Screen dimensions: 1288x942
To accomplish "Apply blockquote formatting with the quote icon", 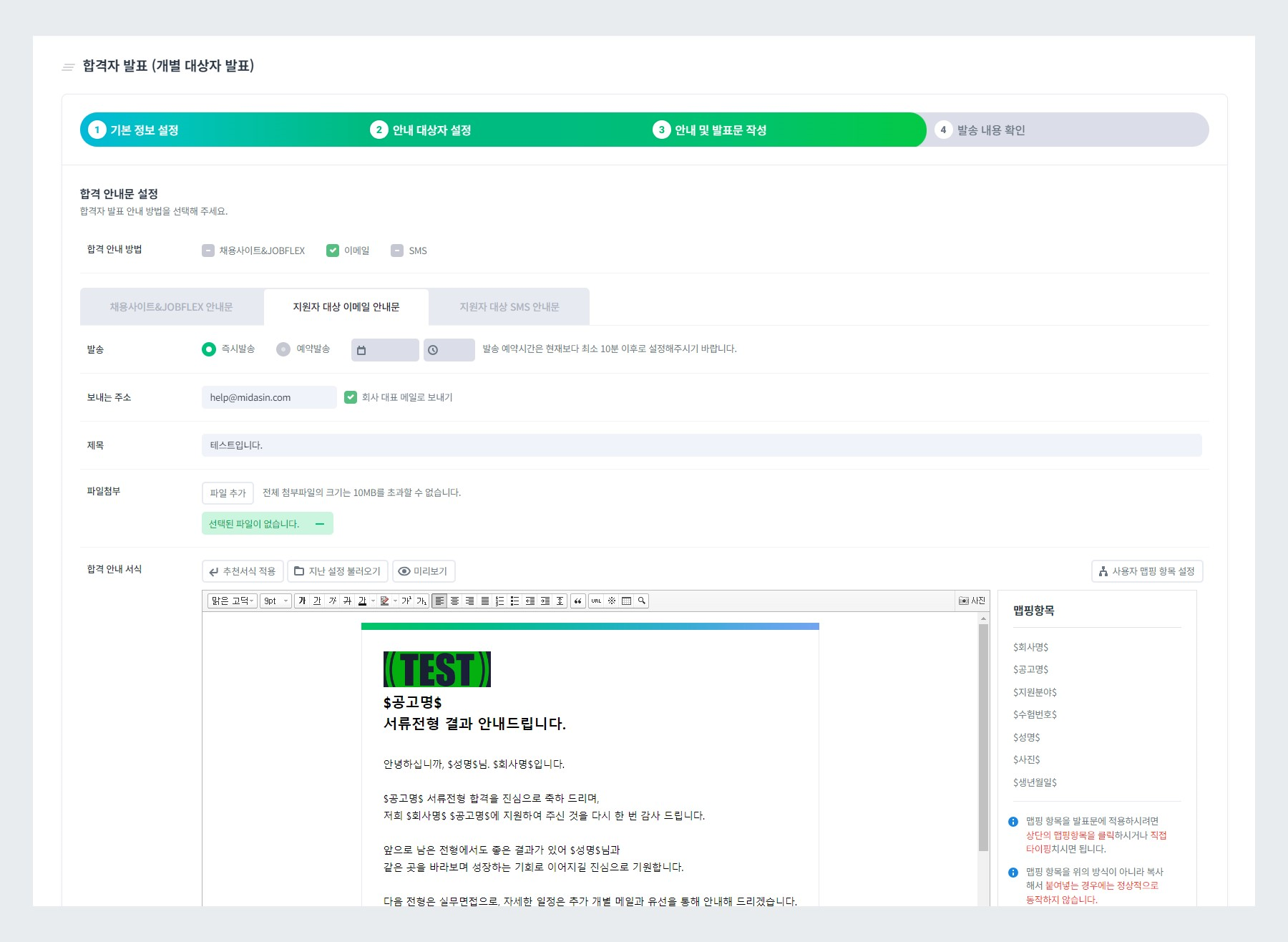I will click(x=579, y=601).
